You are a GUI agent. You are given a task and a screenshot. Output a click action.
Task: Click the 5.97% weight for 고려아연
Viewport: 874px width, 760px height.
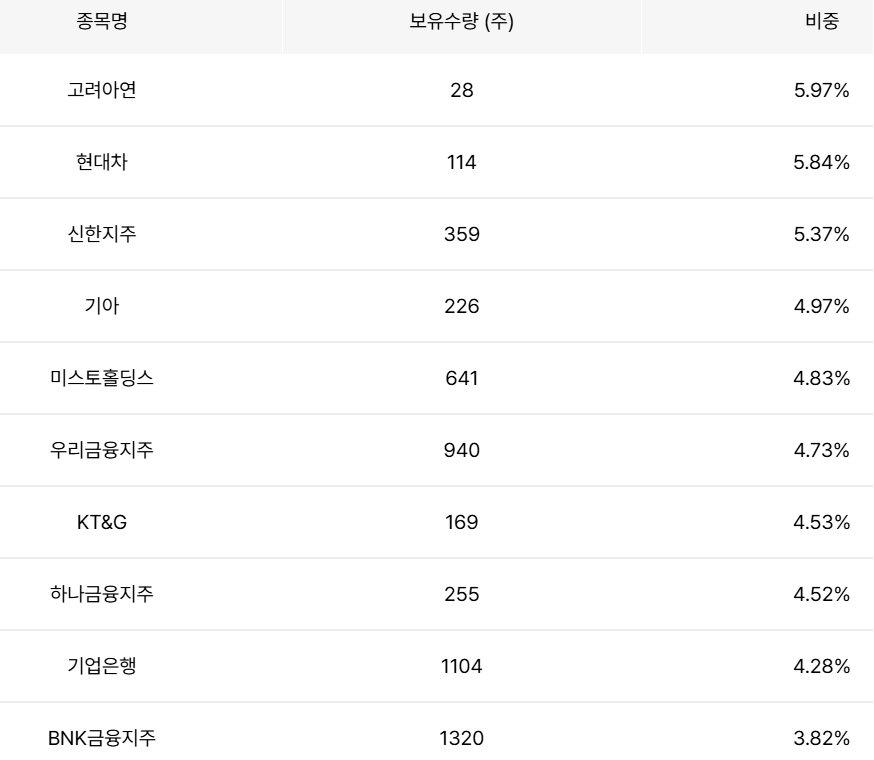(822, 90)
